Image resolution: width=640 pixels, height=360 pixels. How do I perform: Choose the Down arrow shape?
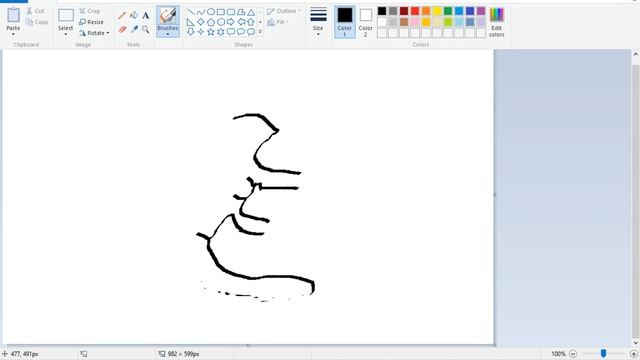click(191, 31)
